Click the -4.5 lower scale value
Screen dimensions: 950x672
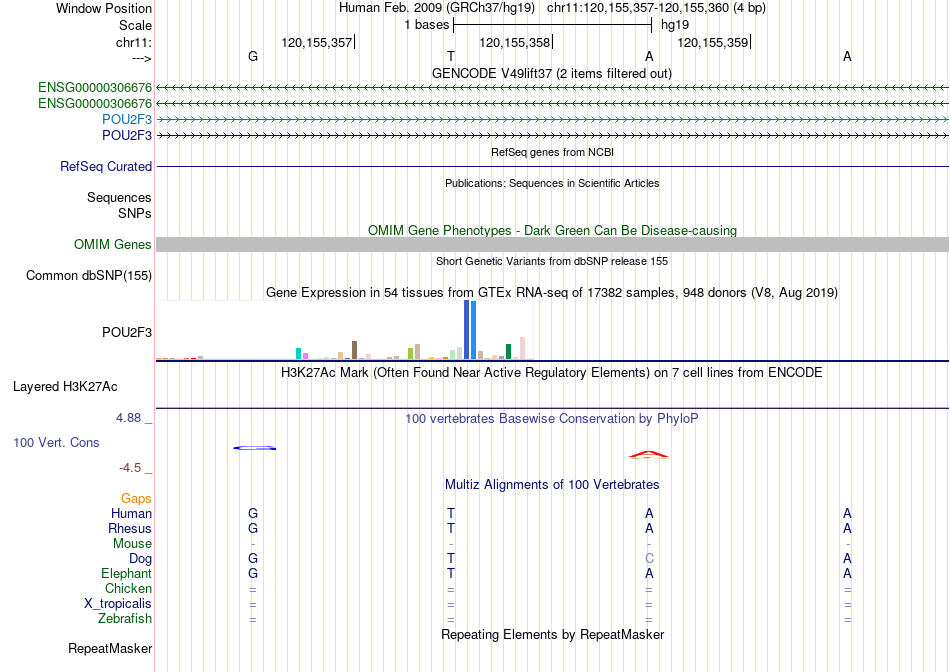[x=130, y=468]
